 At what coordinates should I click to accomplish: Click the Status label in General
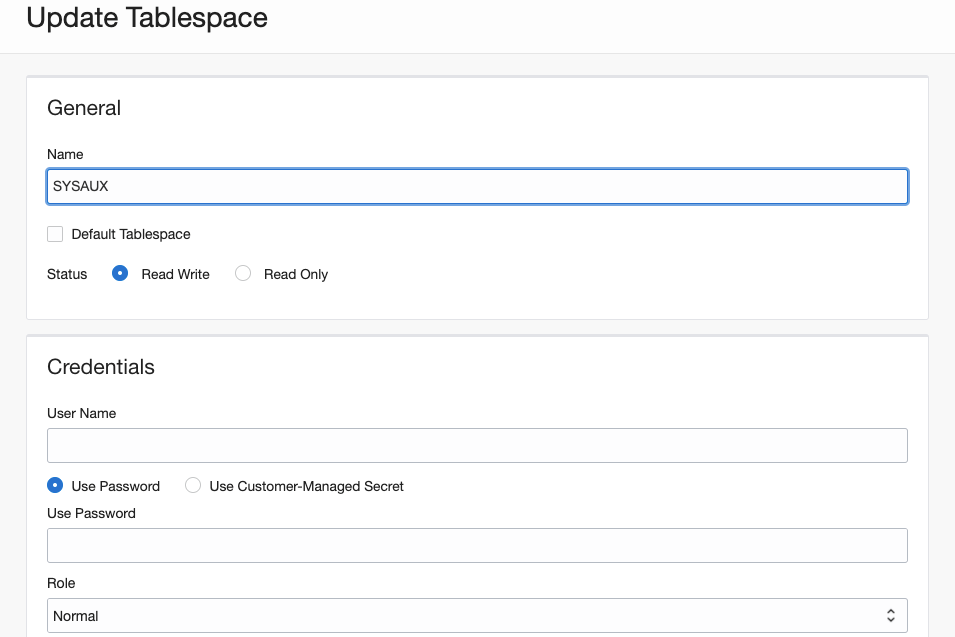click(67, 274)
